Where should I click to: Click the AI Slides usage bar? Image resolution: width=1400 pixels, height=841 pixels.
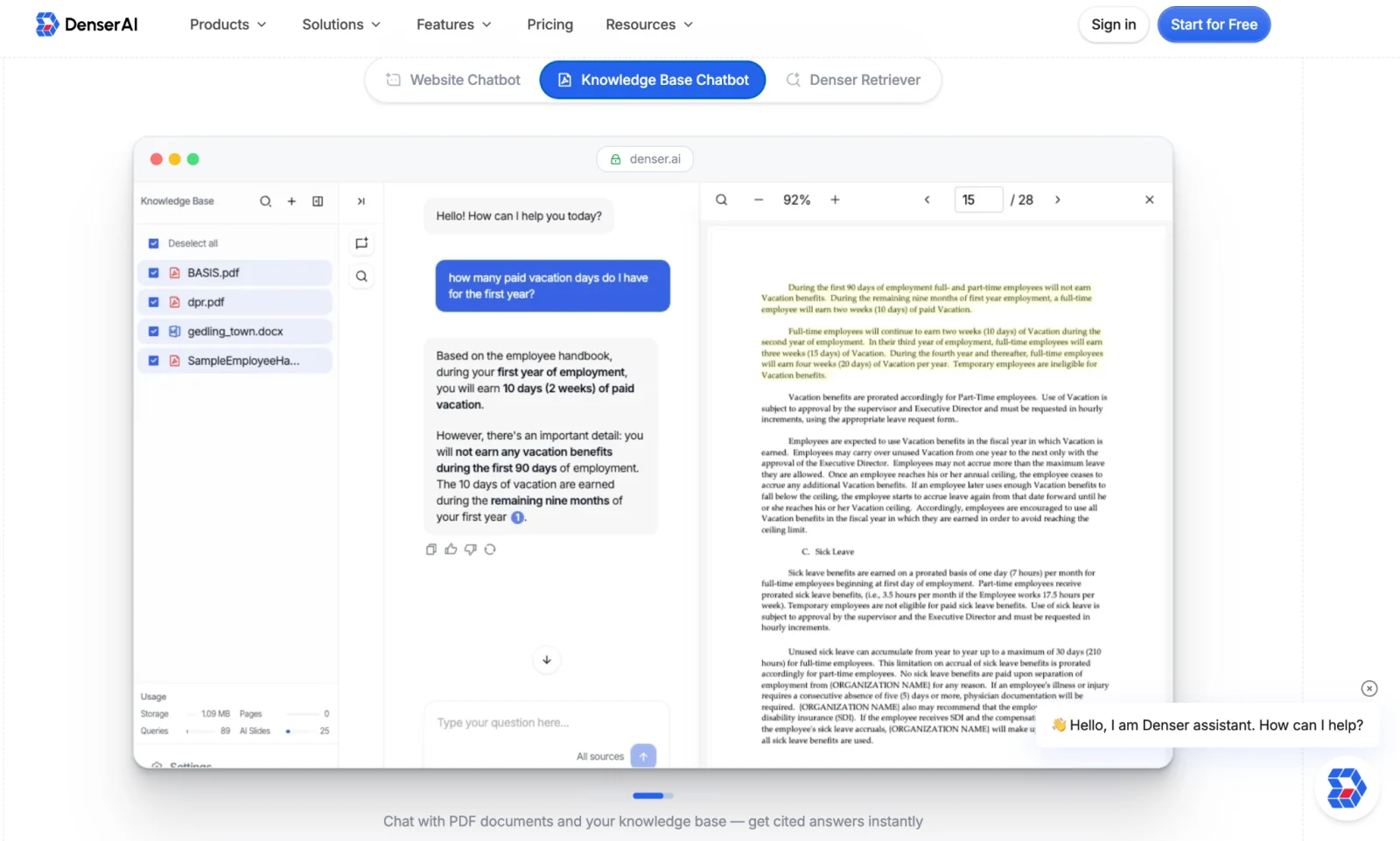click(x=301, y=731)
